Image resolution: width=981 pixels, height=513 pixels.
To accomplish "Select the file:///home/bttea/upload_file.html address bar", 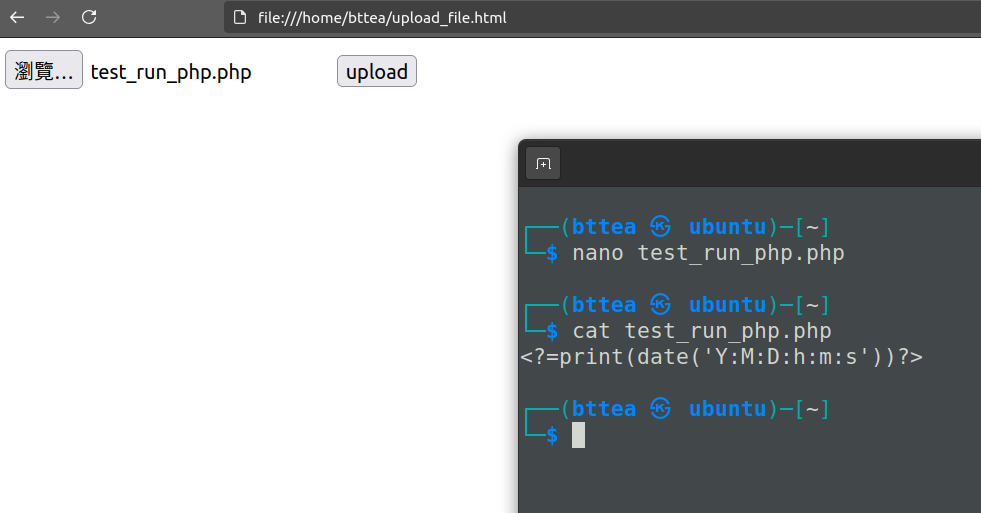I will point(602,18).
